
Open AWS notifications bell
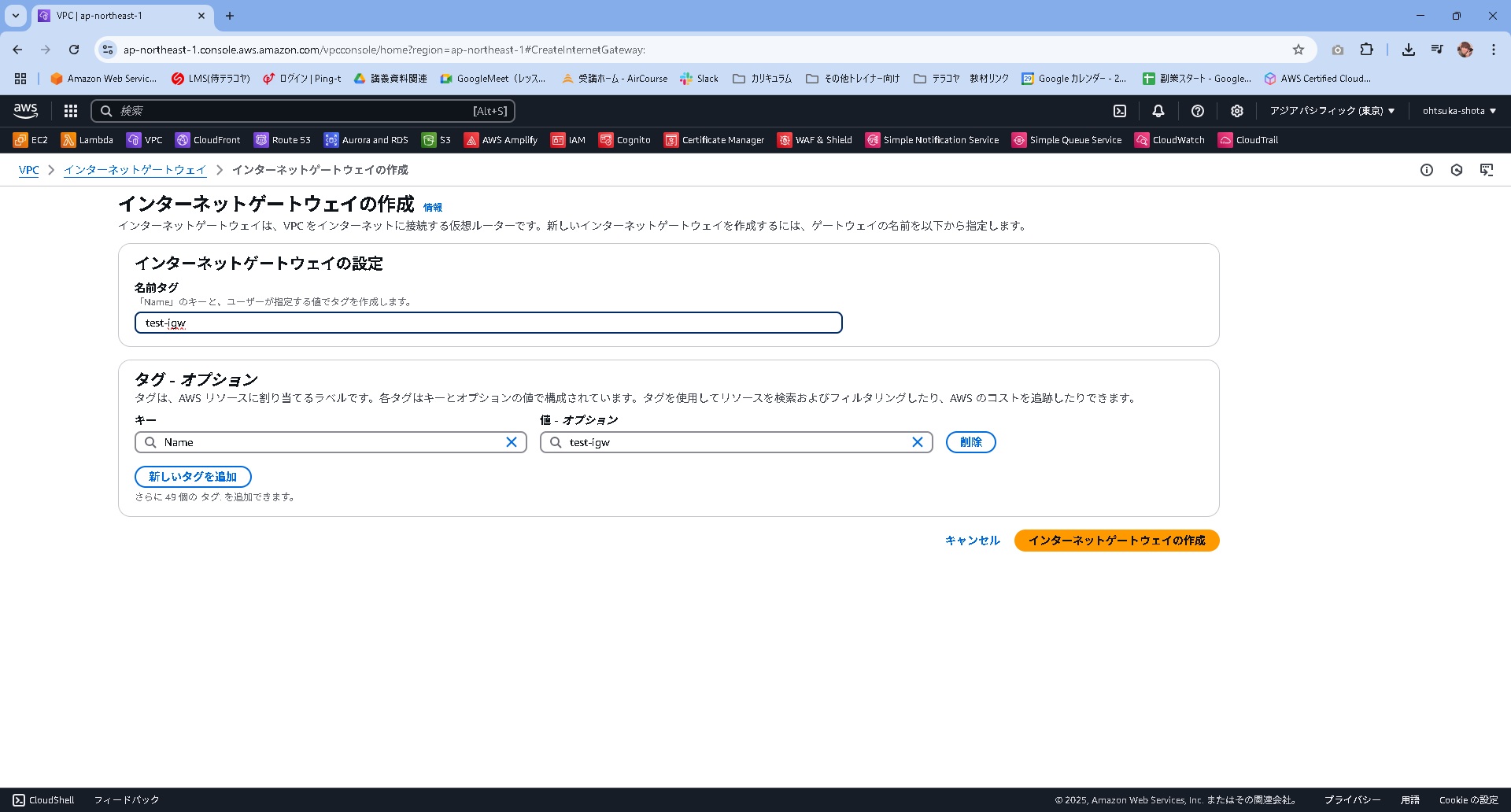point(1158,110)
